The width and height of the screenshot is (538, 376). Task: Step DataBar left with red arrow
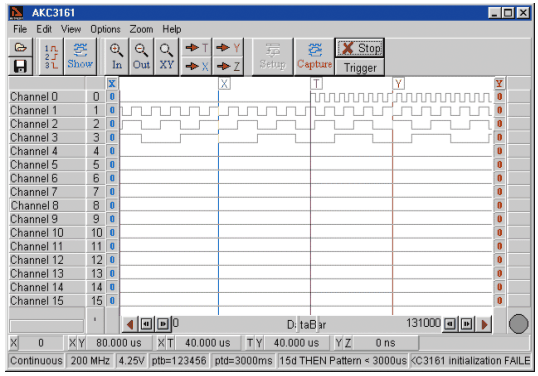[130, 324]
